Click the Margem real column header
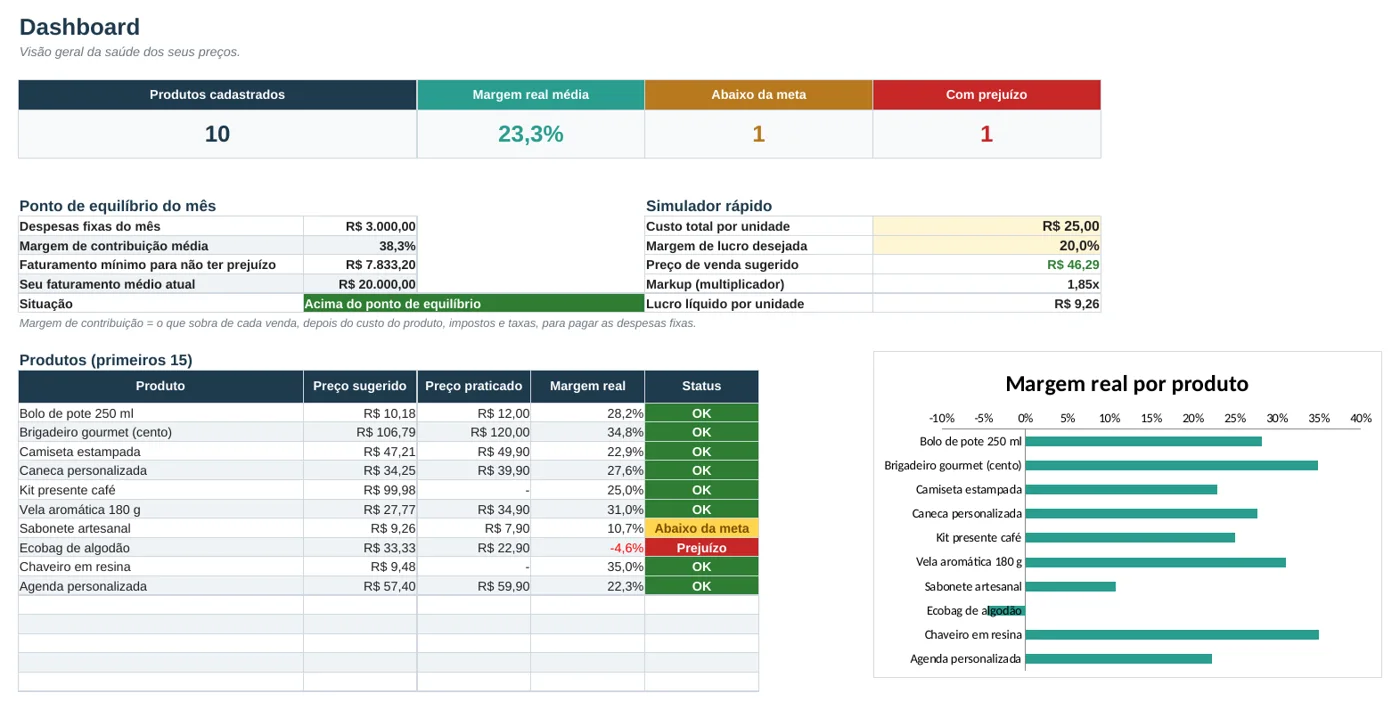Viewport: 1400px width, 710px height. pyautogui.click(x=588, y=386)
